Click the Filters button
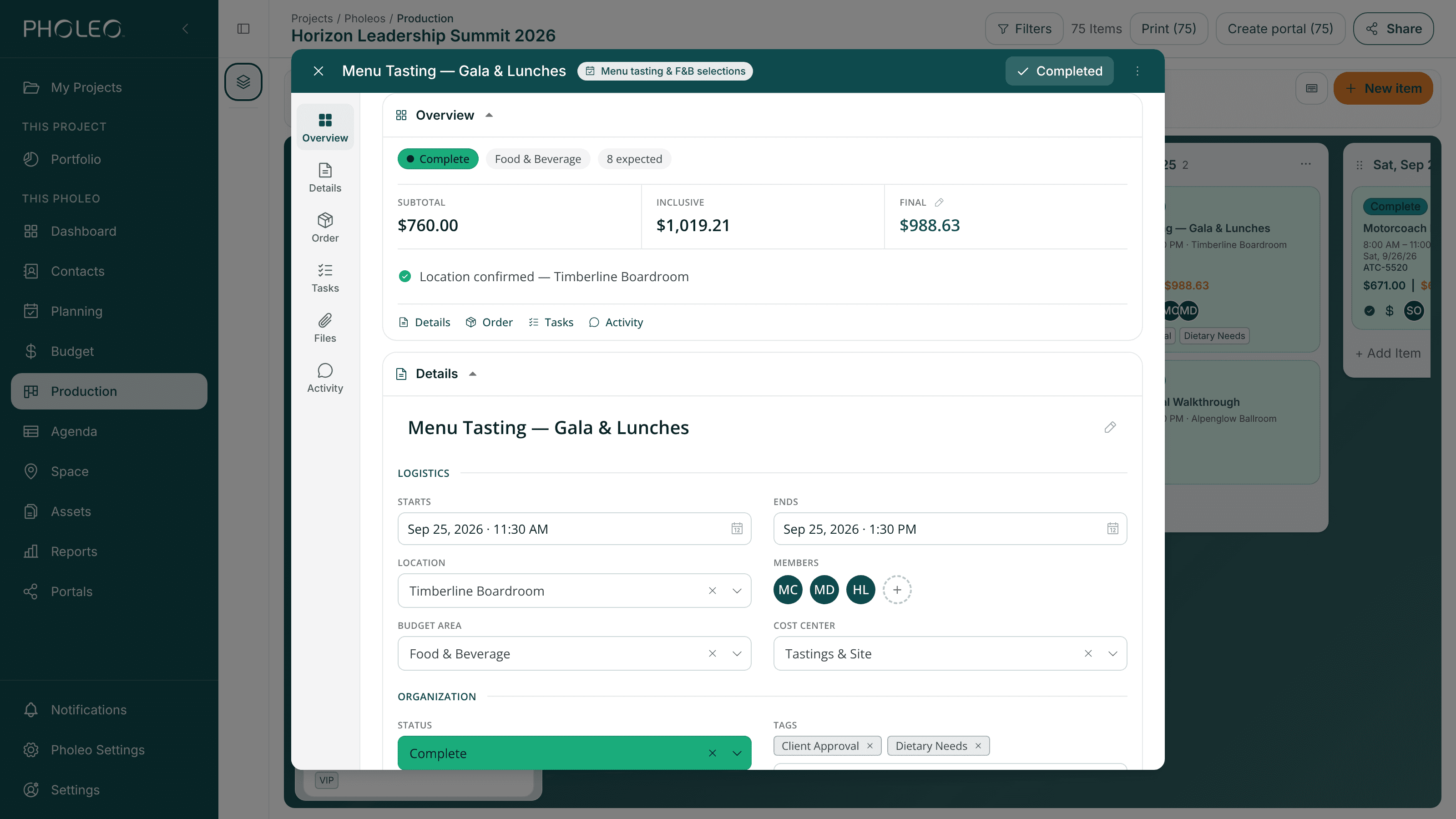 coord(1024,29)
